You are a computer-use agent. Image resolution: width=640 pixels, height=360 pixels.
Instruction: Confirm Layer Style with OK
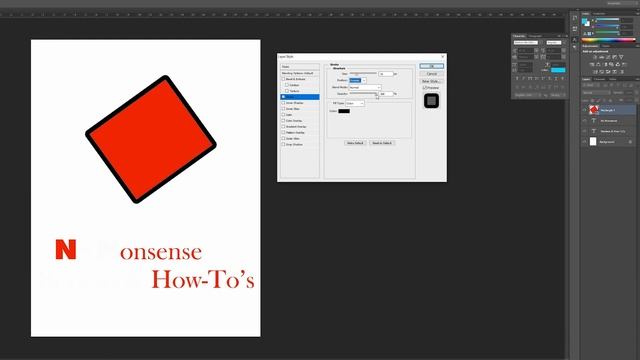click(431, 66)
